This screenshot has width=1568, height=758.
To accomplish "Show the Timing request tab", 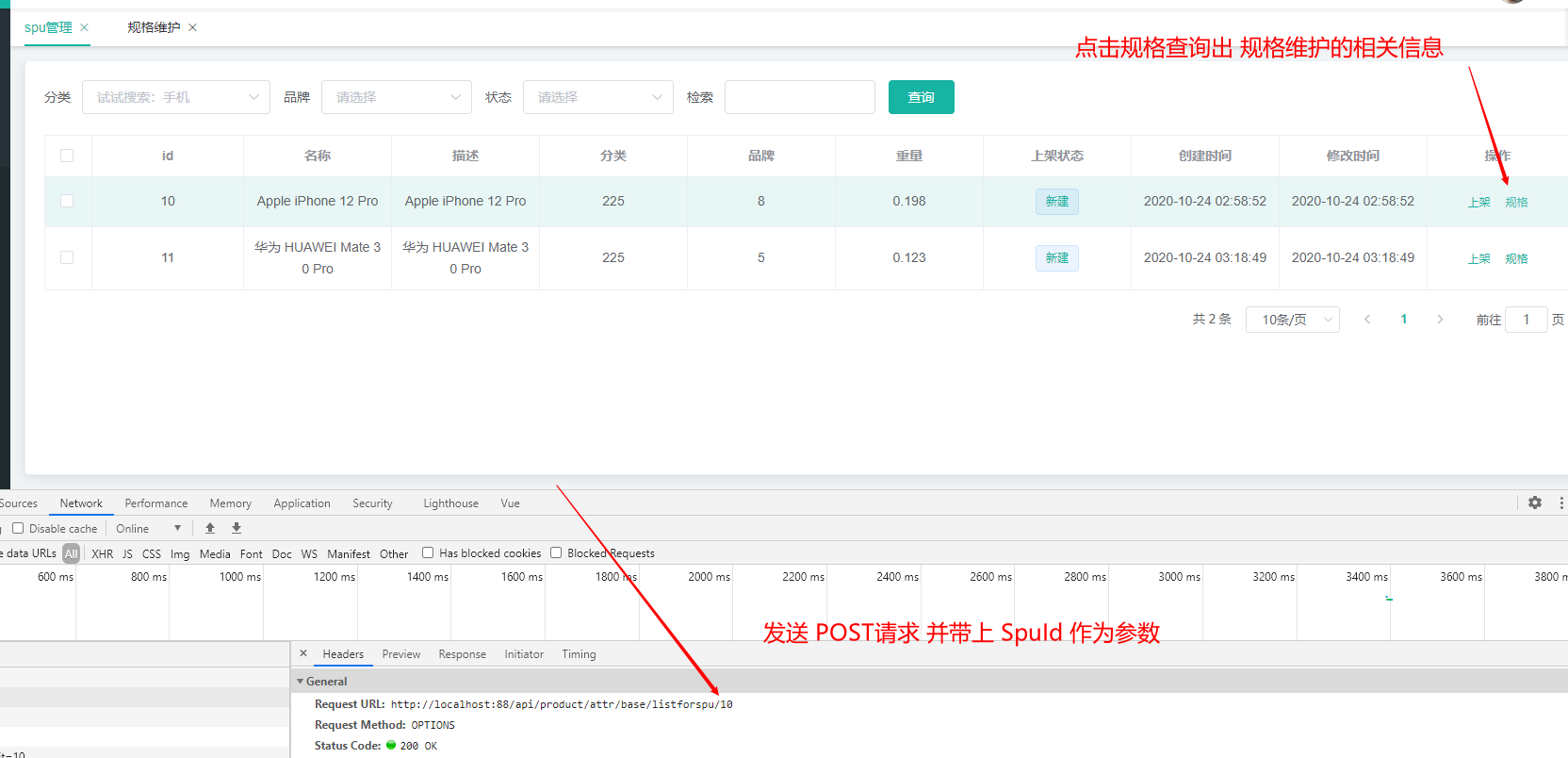I will [x=580, y=654].
